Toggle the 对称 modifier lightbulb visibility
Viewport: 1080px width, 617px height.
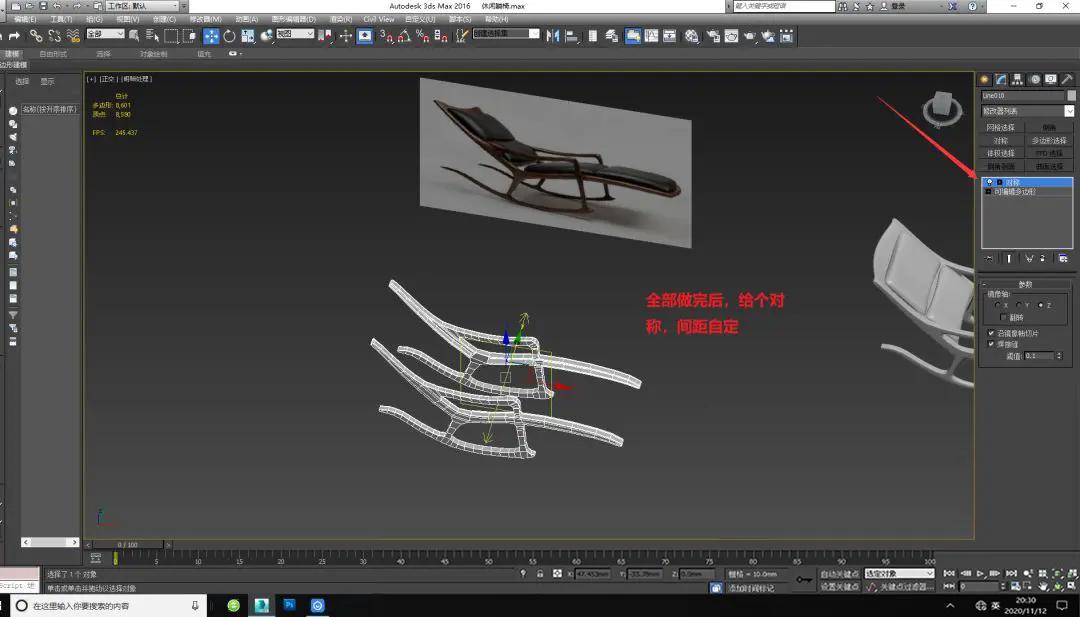click(x=989, y=182)
